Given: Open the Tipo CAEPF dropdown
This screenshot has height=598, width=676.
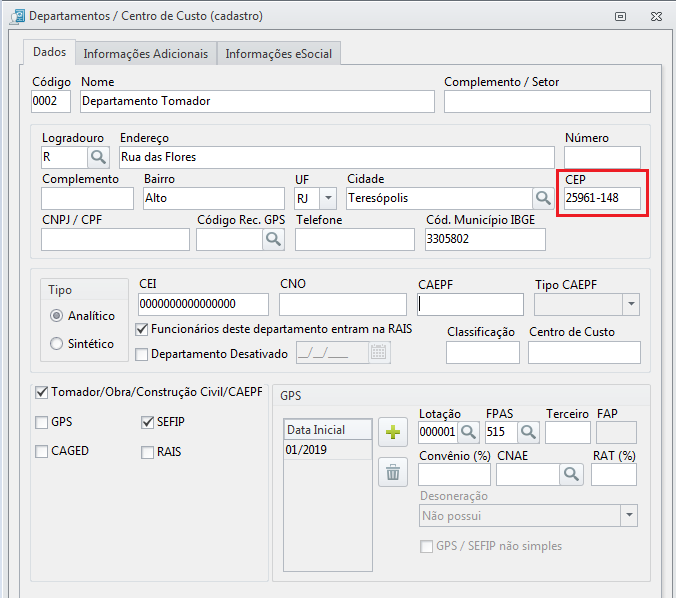Looking at the screenshot, I should pyautogui.click(x=631, y=304).
